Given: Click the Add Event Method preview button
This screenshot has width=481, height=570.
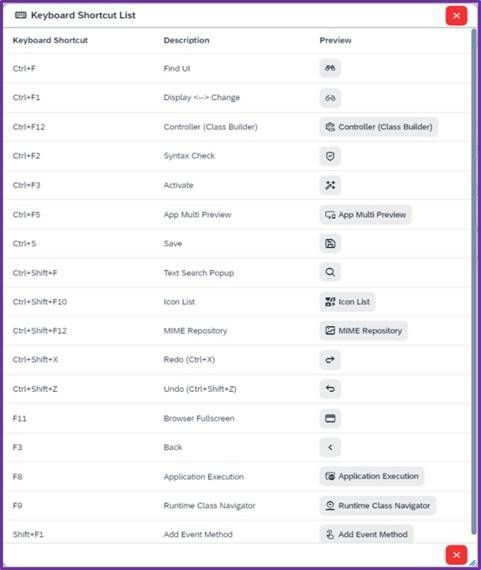Looking at the screenshot, I should pyautogui.click(x=366, y=534).
